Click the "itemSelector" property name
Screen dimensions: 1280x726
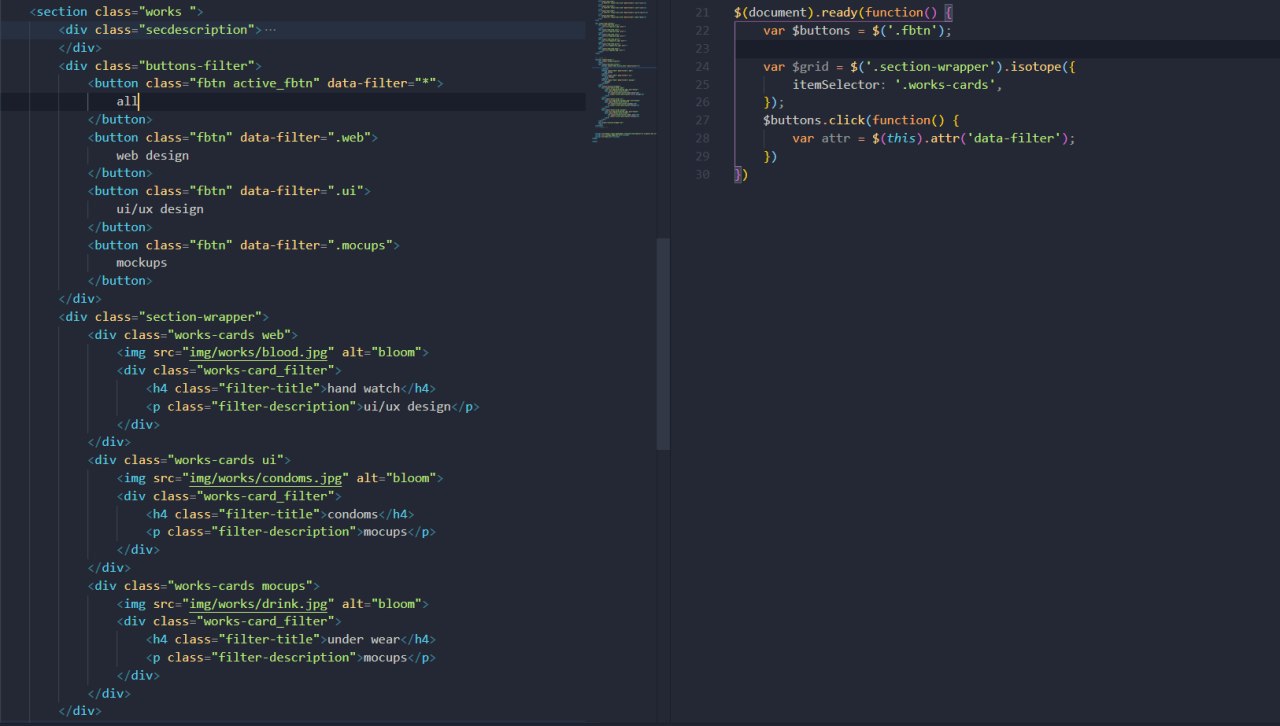click(836, 84)
